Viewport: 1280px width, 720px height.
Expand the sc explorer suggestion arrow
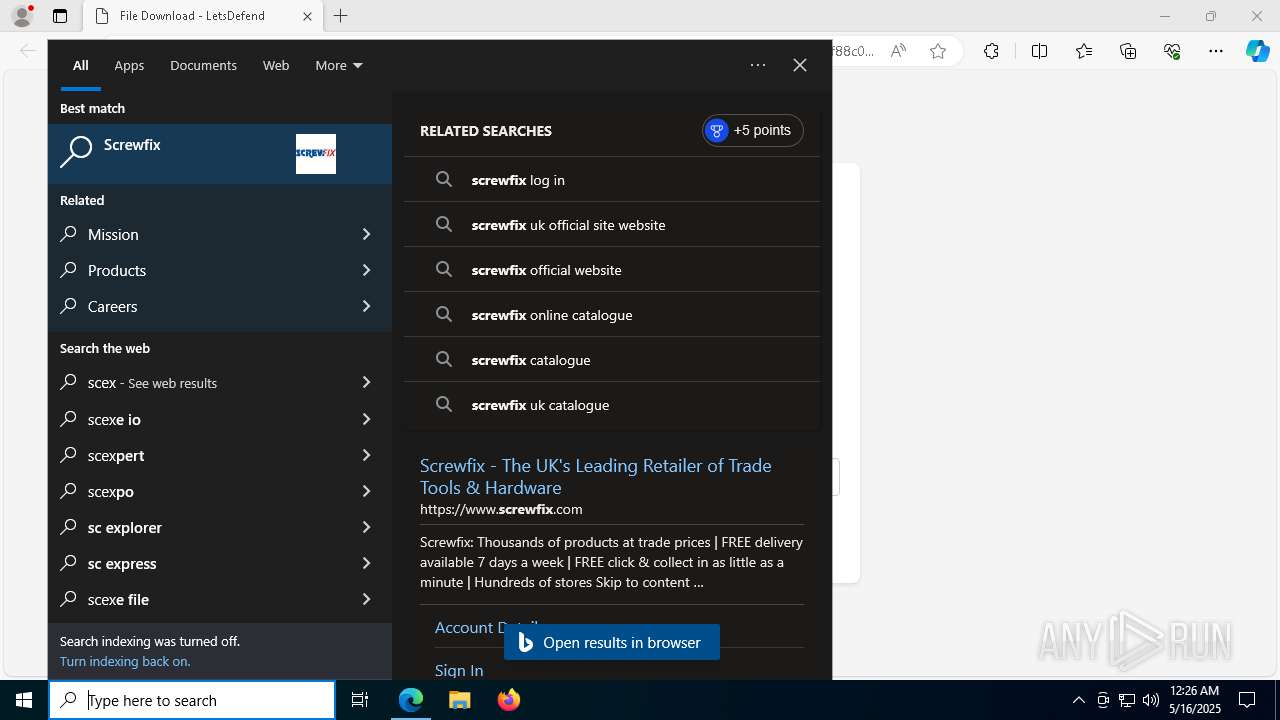click(x=366, y=527)
